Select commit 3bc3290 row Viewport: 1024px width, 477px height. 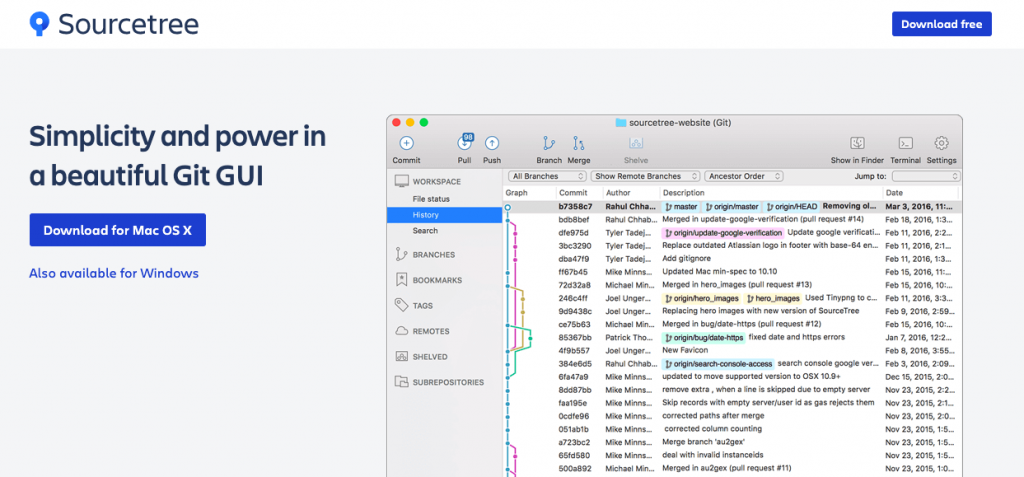tap(731, 246)
